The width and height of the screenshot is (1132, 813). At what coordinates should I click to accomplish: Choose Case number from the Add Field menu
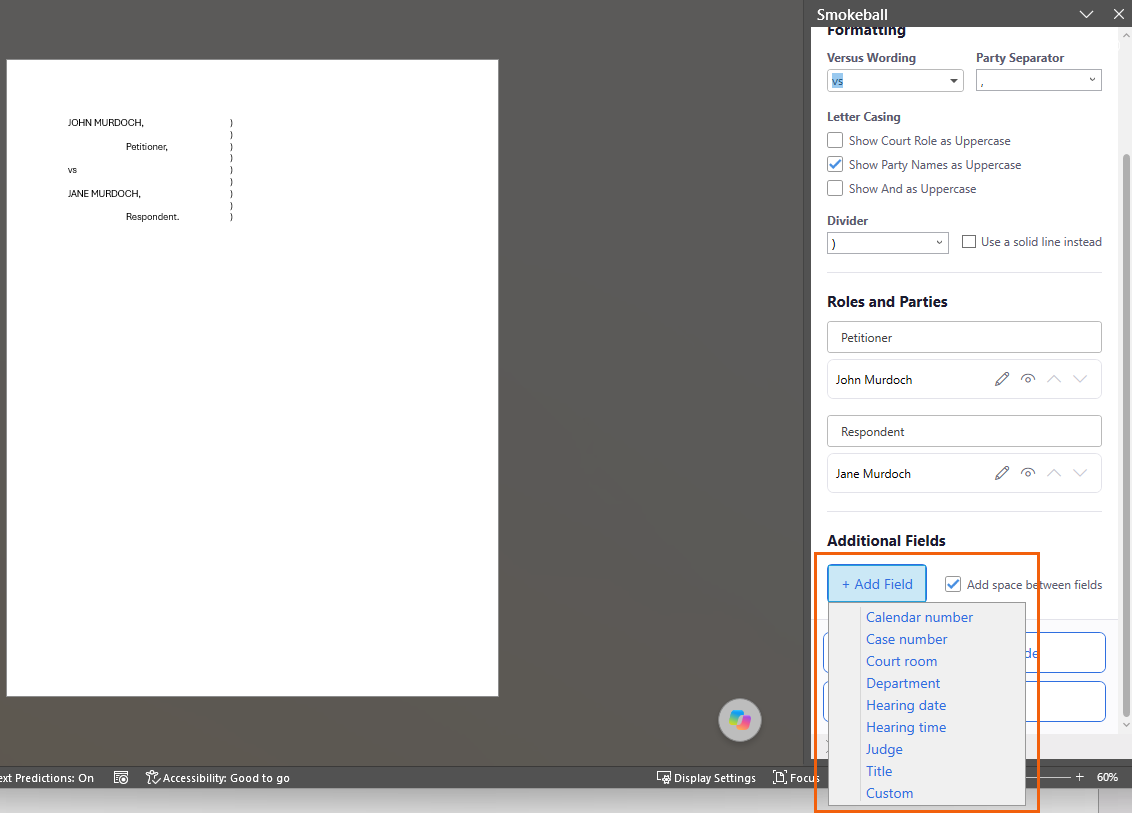(906, 639)
